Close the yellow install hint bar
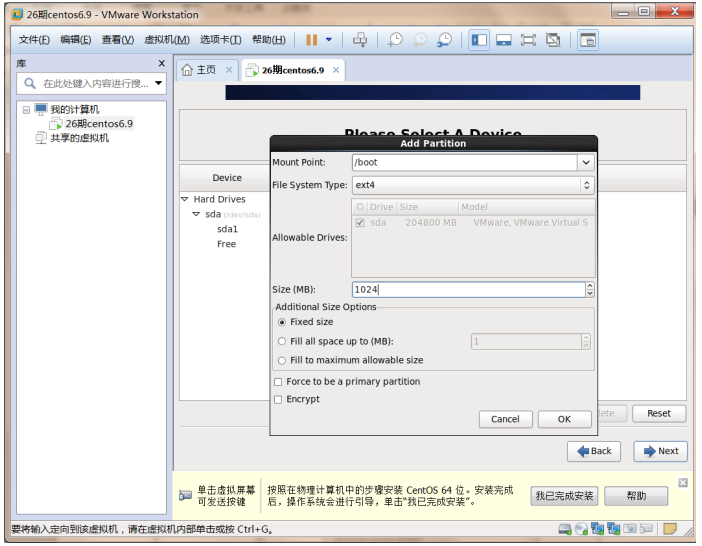 pyautogui.click(x=683, y=482)
